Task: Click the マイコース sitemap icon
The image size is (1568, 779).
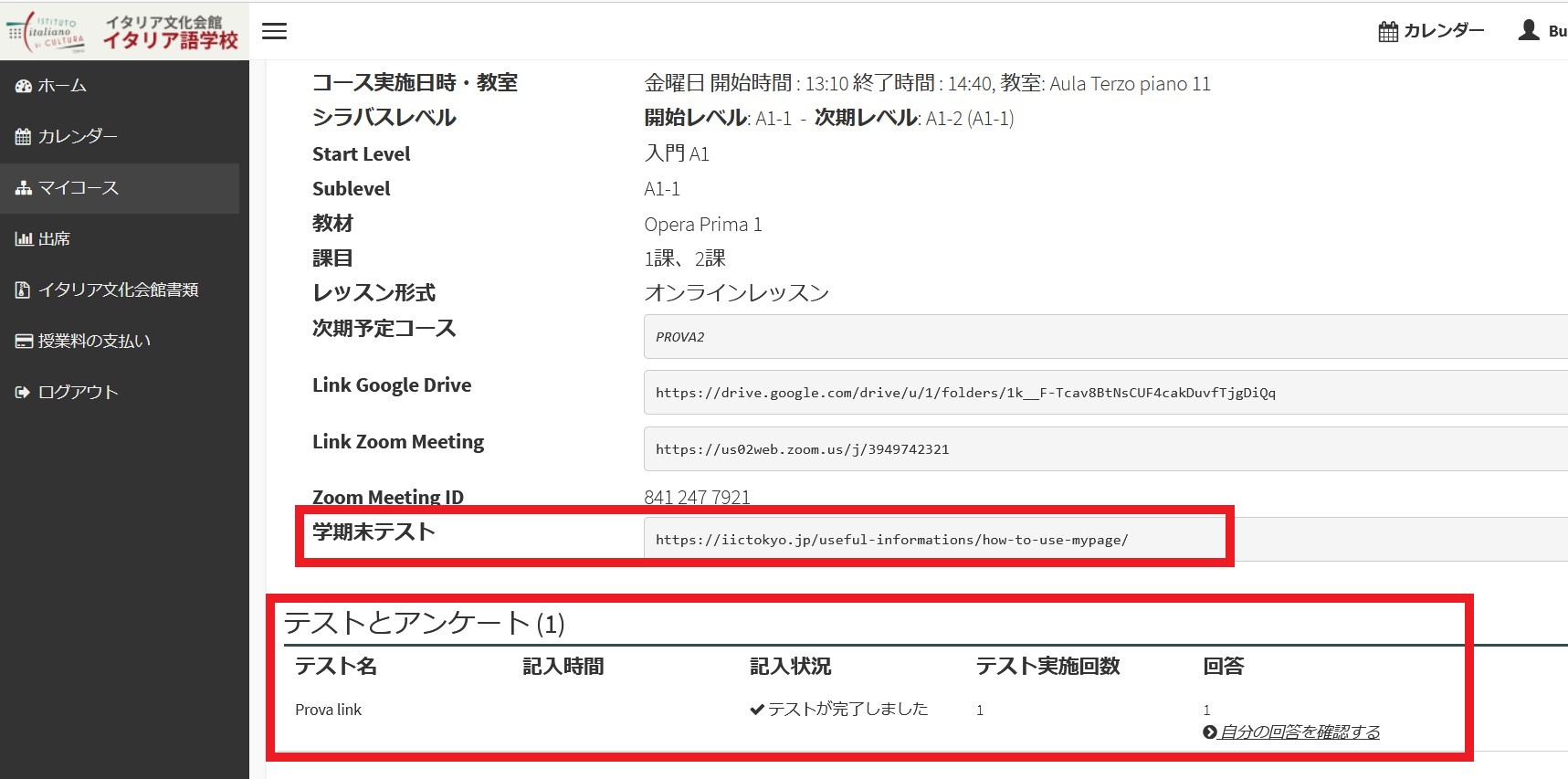Action: click(23, 188)
